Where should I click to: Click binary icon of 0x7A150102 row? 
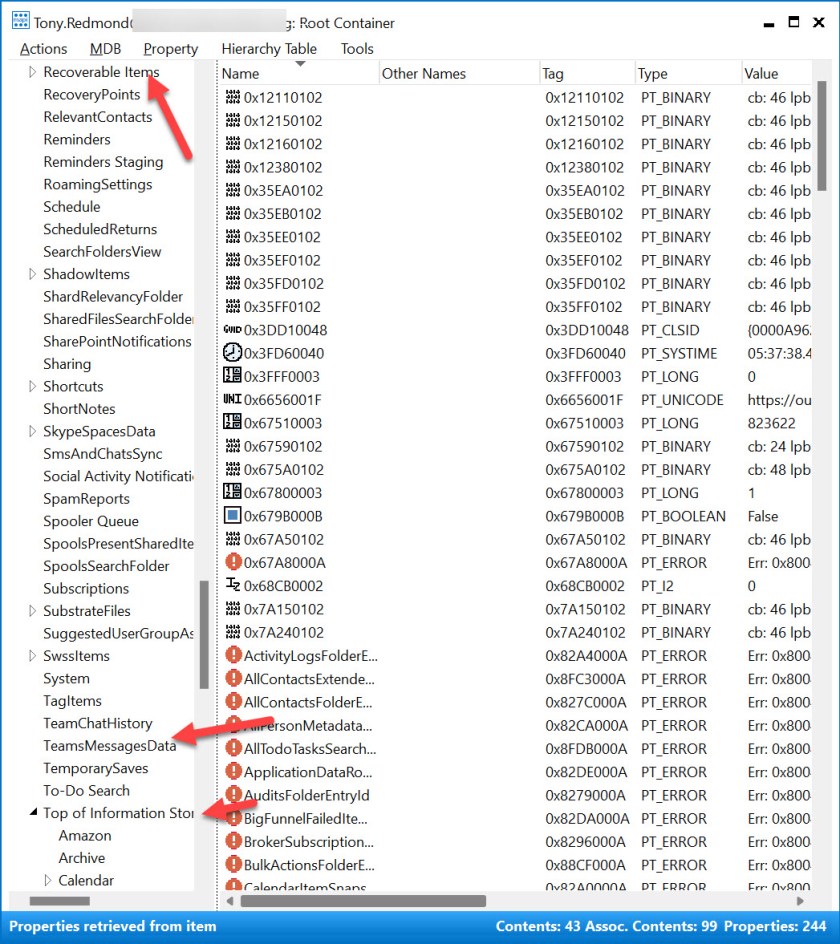click(232, 609)
